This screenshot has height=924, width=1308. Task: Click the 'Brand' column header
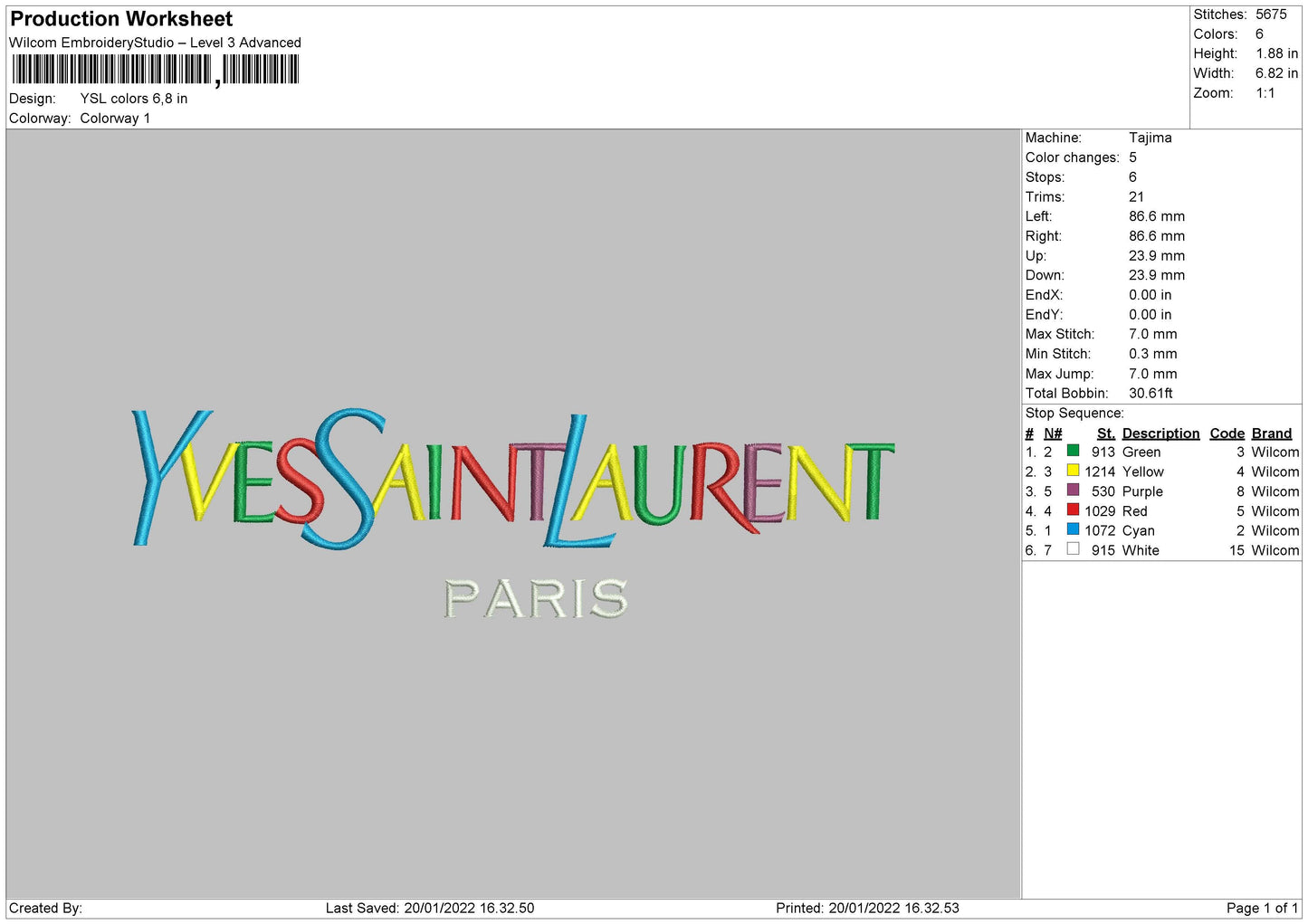click(1272, 433)
